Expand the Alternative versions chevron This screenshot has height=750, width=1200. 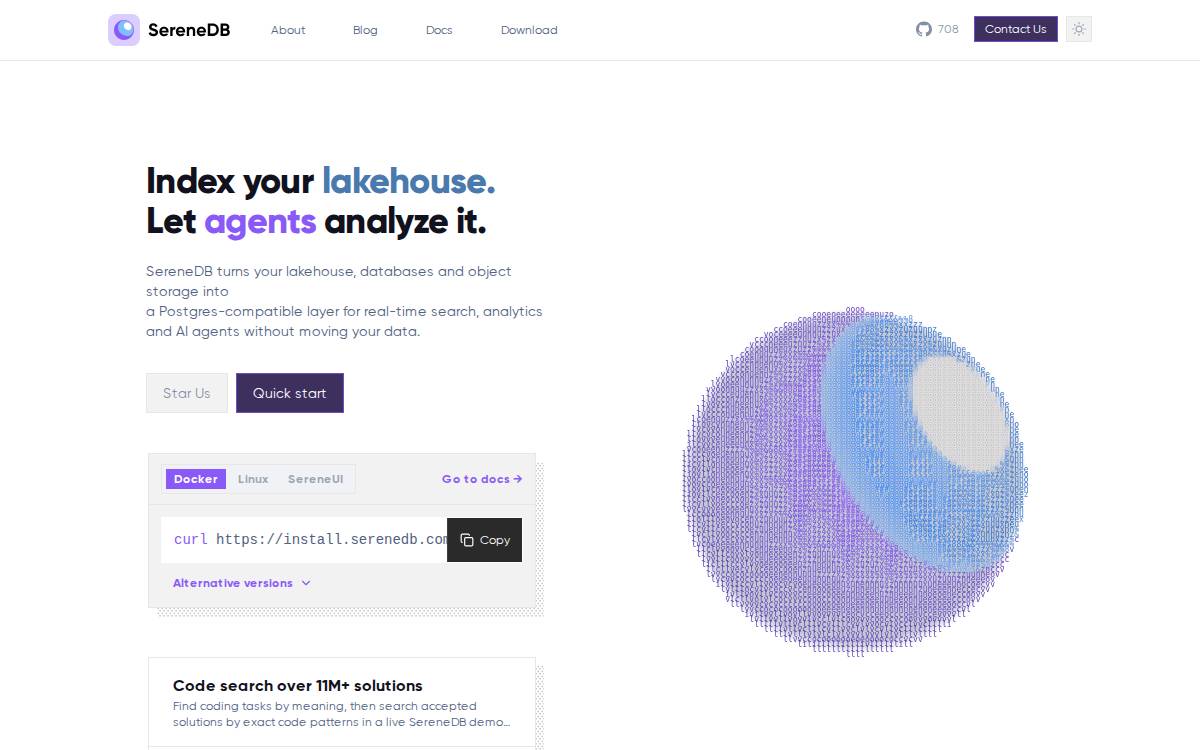tap(306, 583)
